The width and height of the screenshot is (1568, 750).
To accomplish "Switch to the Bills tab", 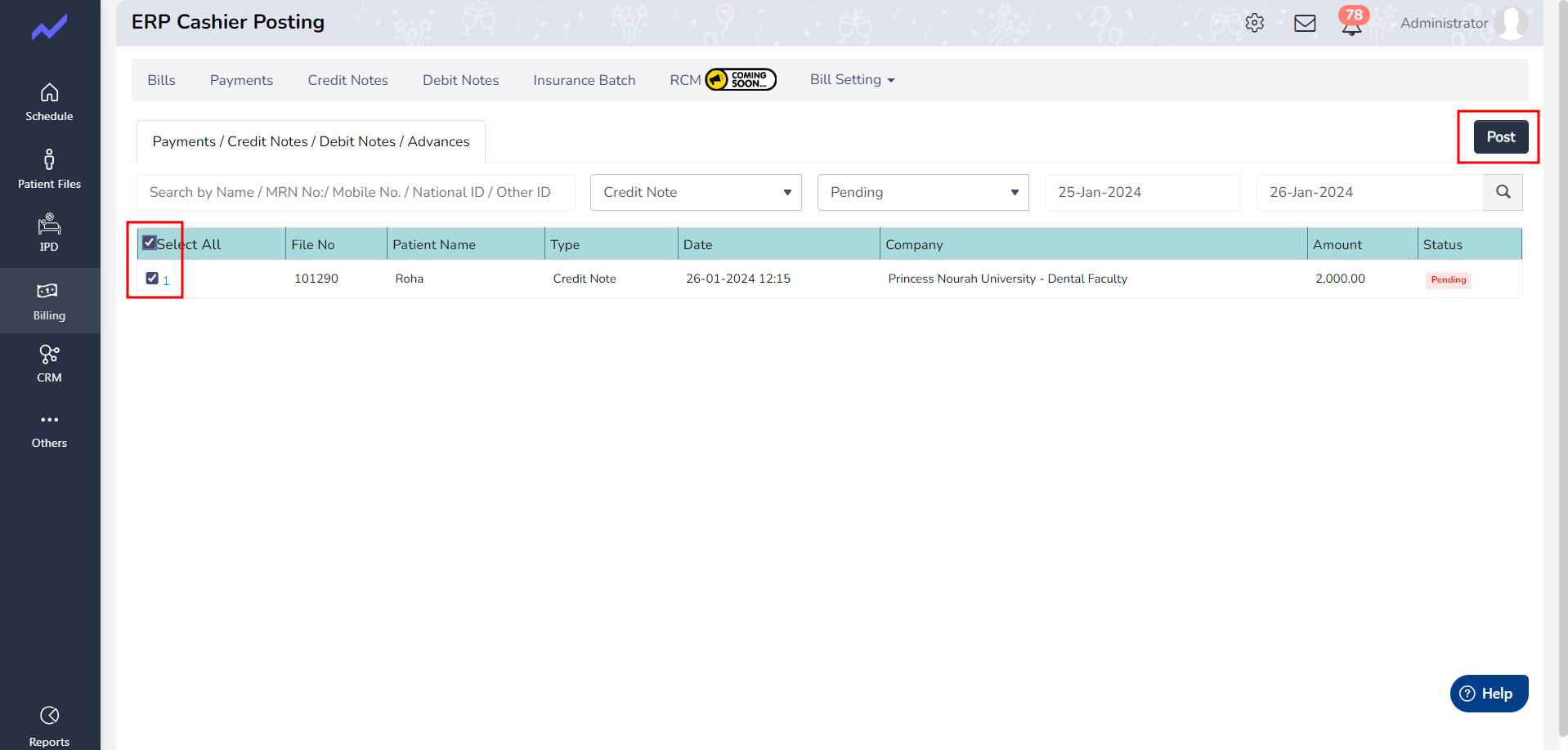I will 161,80.
